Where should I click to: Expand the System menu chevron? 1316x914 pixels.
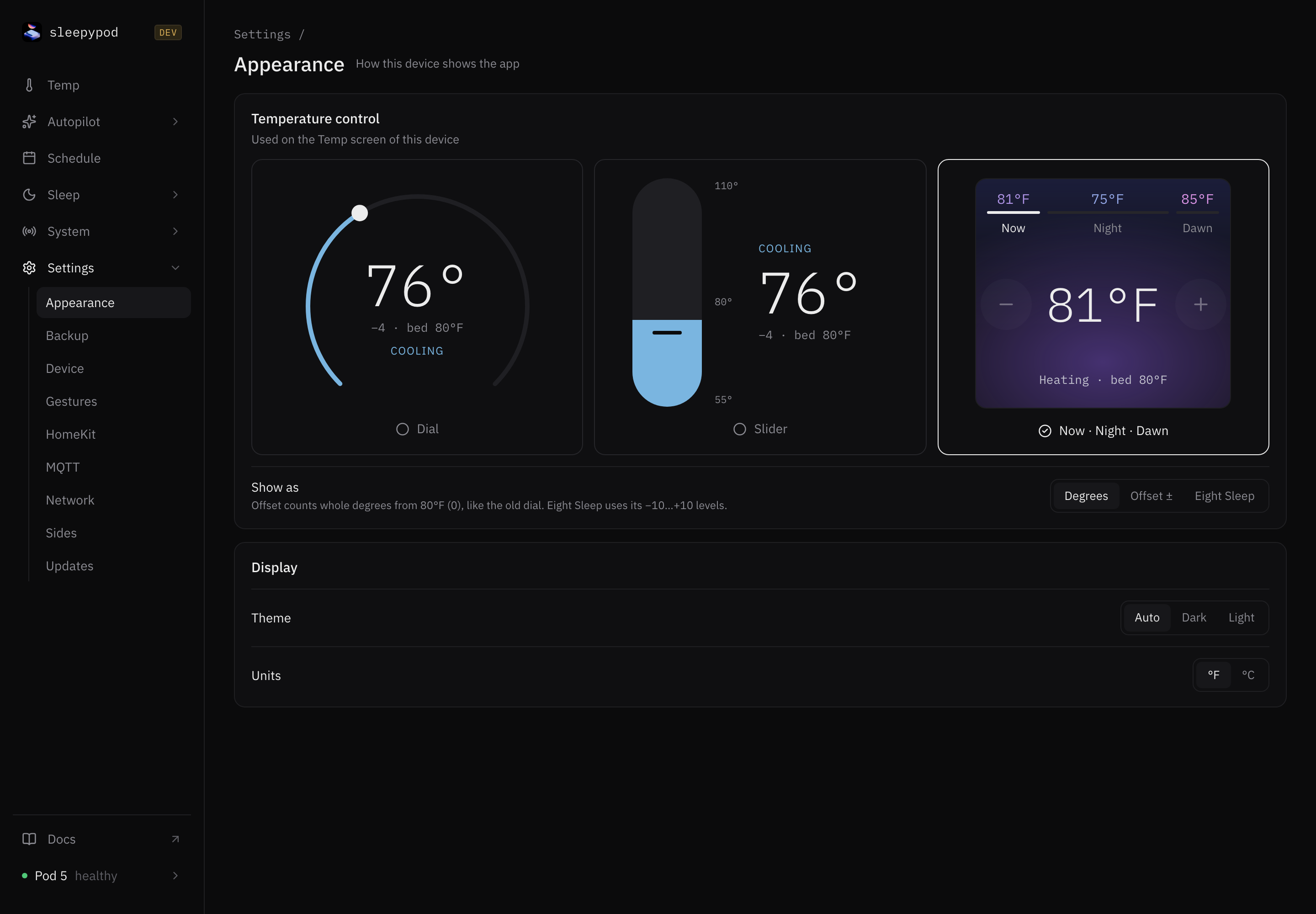tap(175, 231)
